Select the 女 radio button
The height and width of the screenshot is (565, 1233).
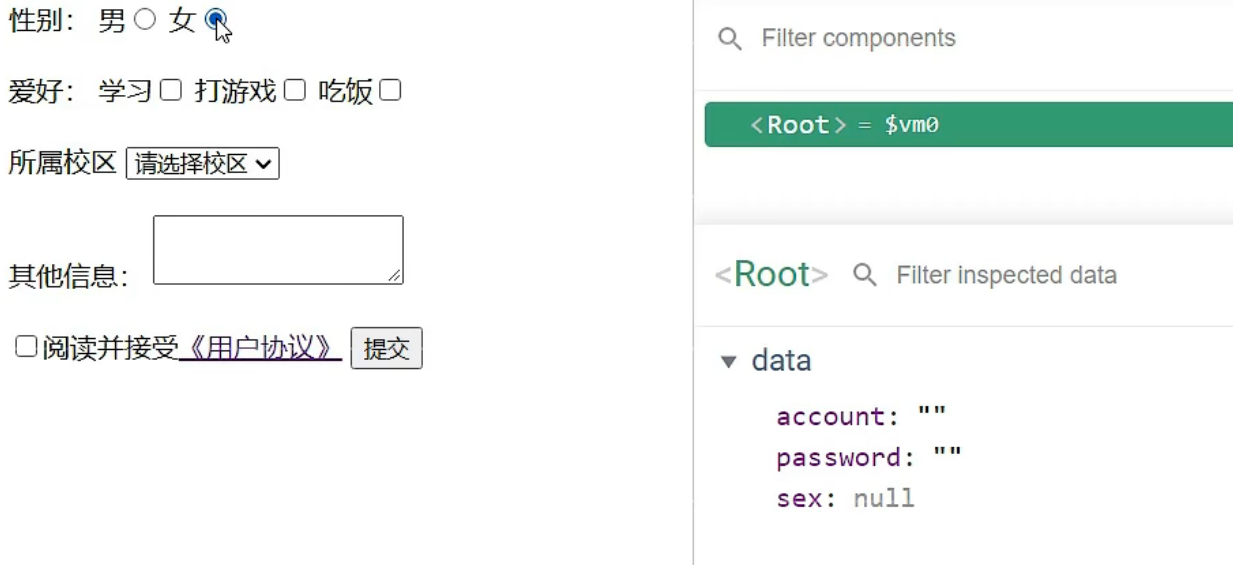point(215,19)
